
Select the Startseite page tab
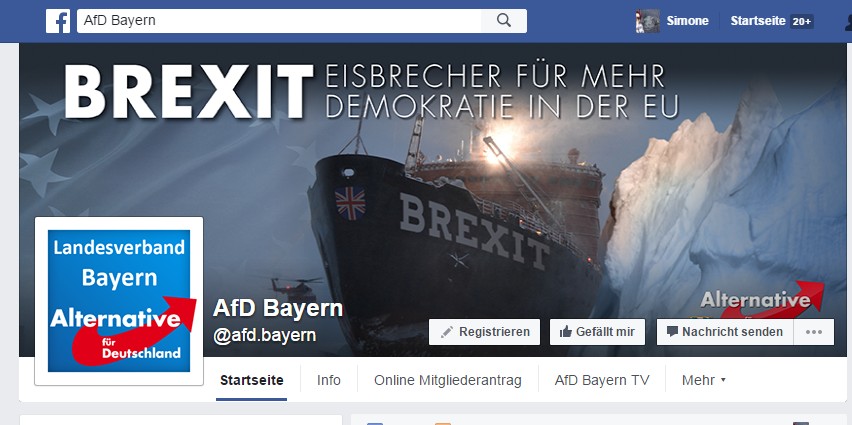click(252, 380)
